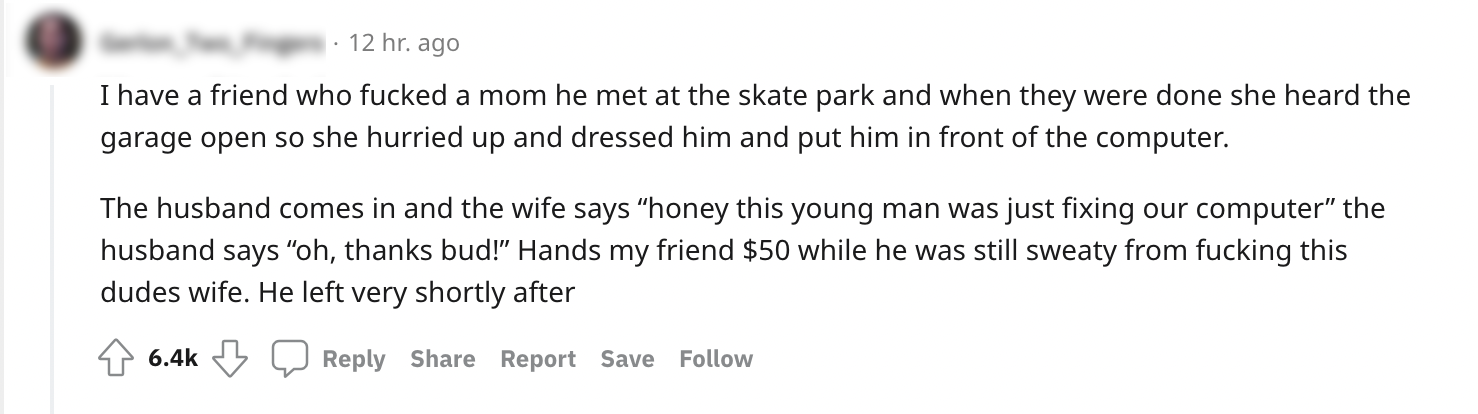Open the blurred username profile link
The height and width of the screenshot is (414, 1478).
click(211, 43)
